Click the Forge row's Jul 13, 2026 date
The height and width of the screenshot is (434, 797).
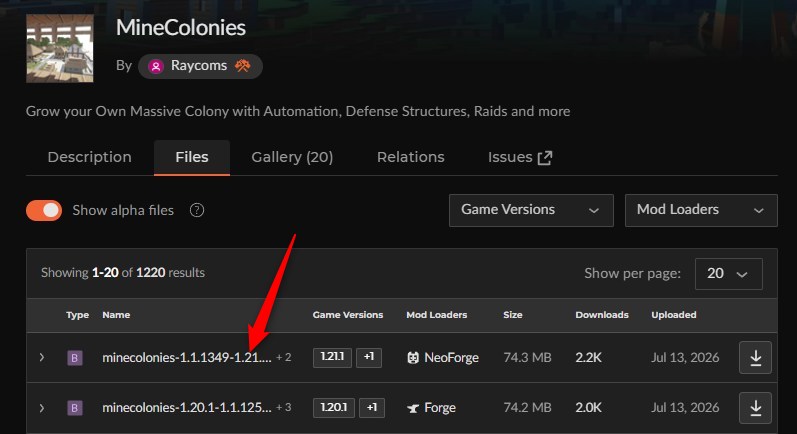(685, 408)
